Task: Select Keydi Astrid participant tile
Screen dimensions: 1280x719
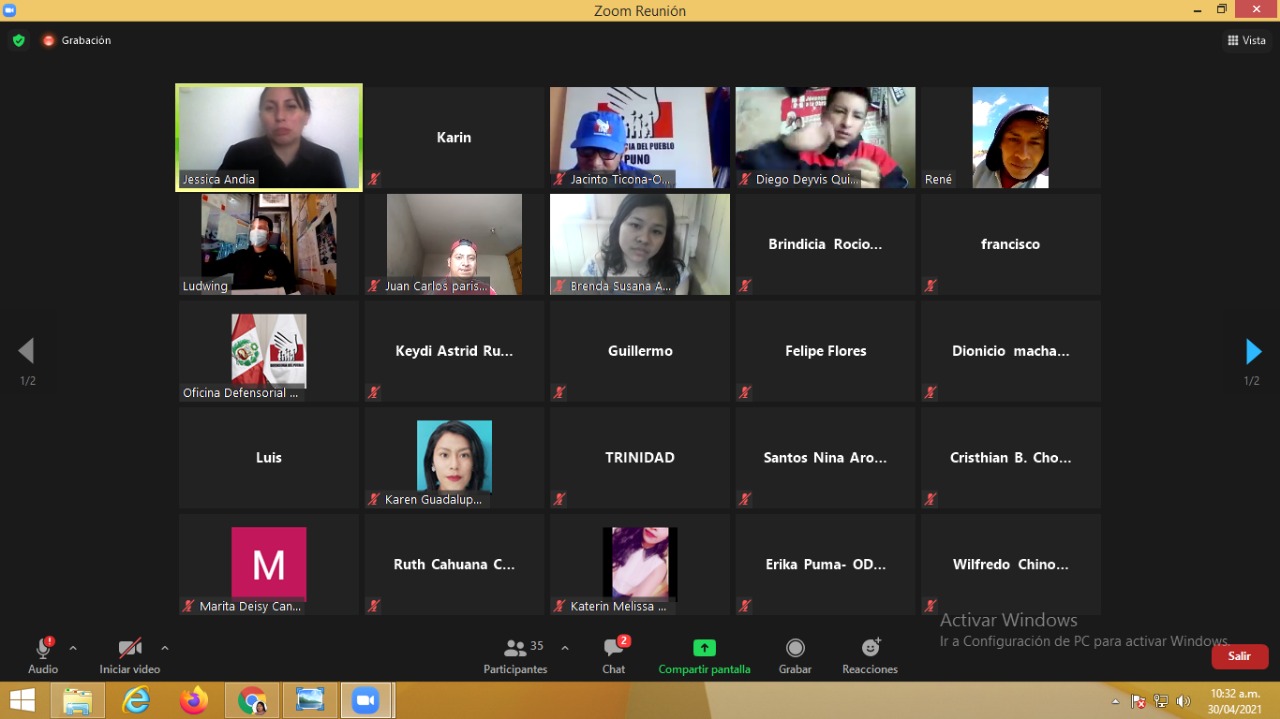Action: [x=454, y=351]
